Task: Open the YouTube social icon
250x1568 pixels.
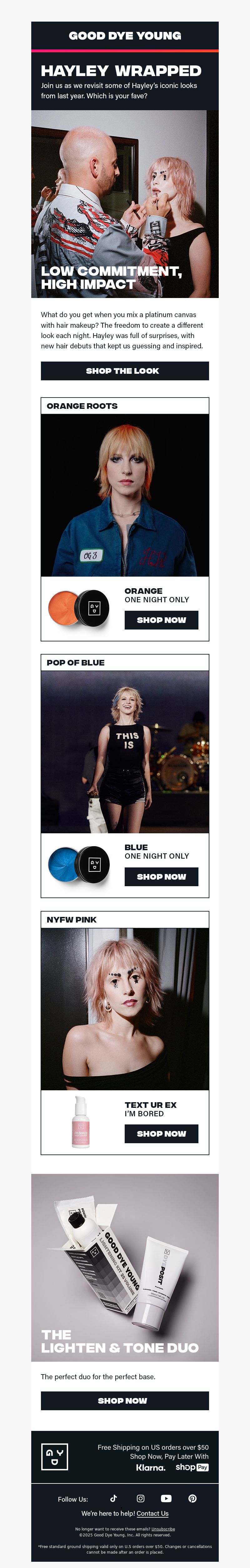Action: click(166, 1498)
